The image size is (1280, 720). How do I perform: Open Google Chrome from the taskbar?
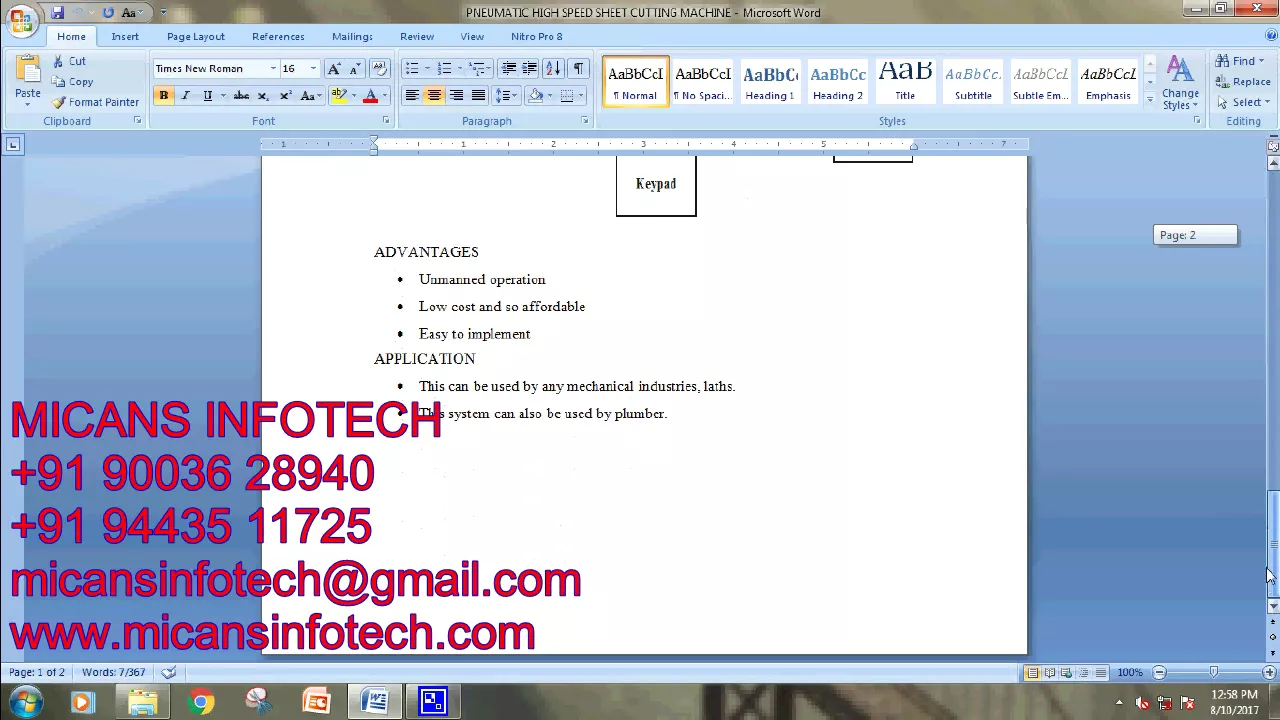click(x=201, y=702)
